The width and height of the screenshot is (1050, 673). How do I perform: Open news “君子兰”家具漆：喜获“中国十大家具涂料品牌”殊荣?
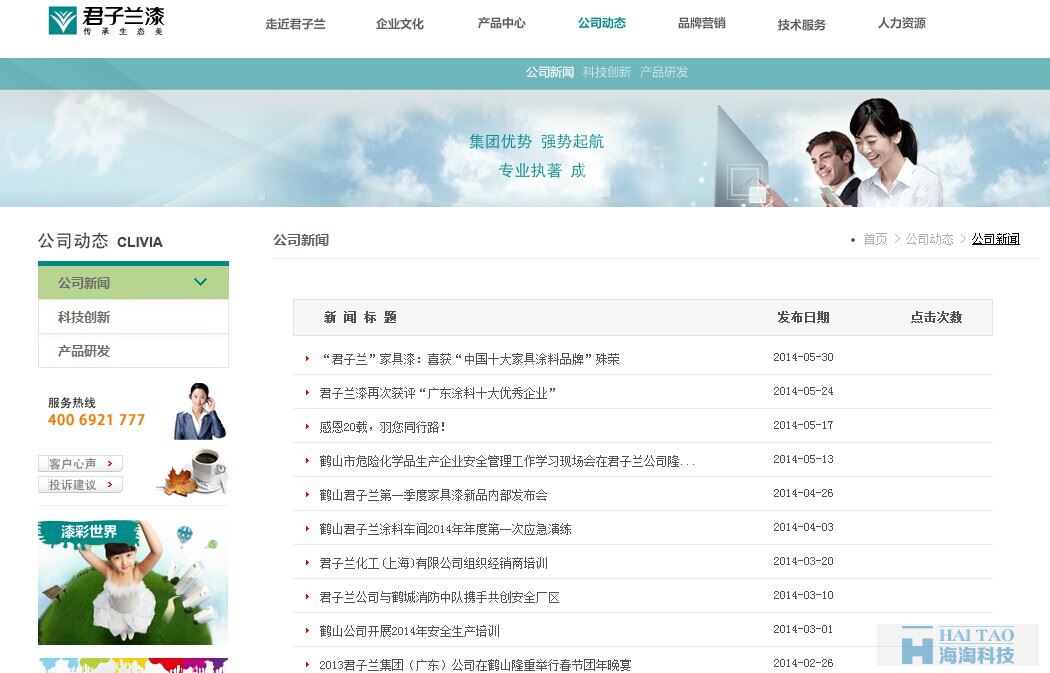tap(469, 359)
